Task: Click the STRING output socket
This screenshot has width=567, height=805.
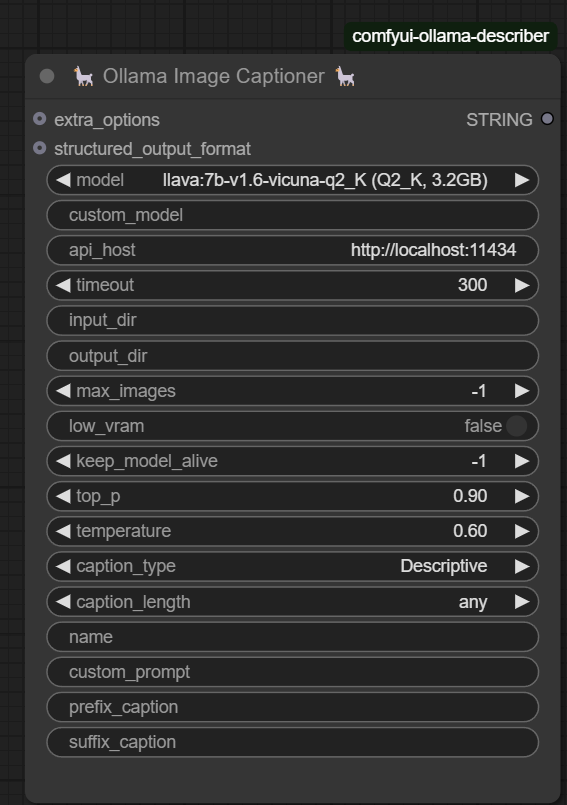Action: click(547, 119)
